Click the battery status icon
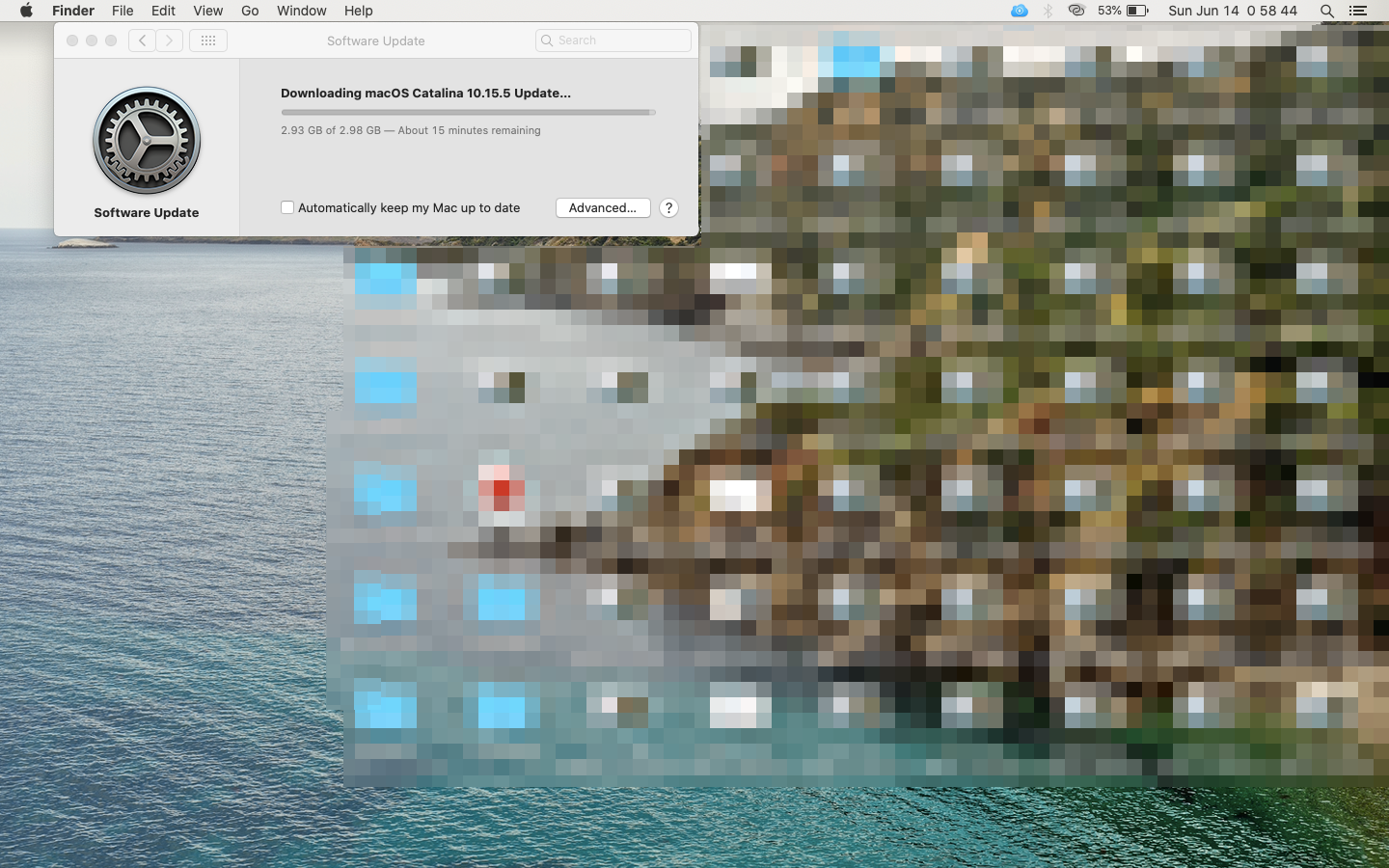Screen dimensions: 1389x868 1137,11
